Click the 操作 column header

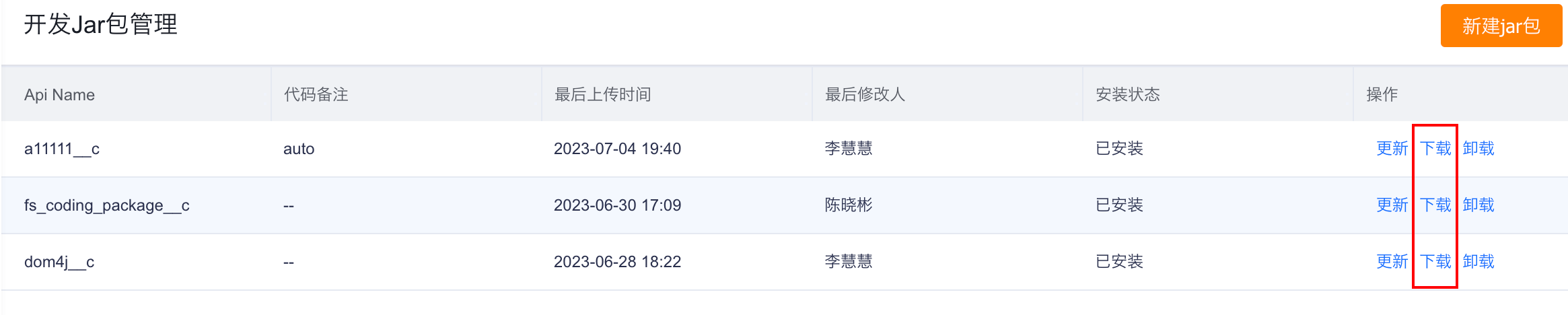click(1382, 95)
